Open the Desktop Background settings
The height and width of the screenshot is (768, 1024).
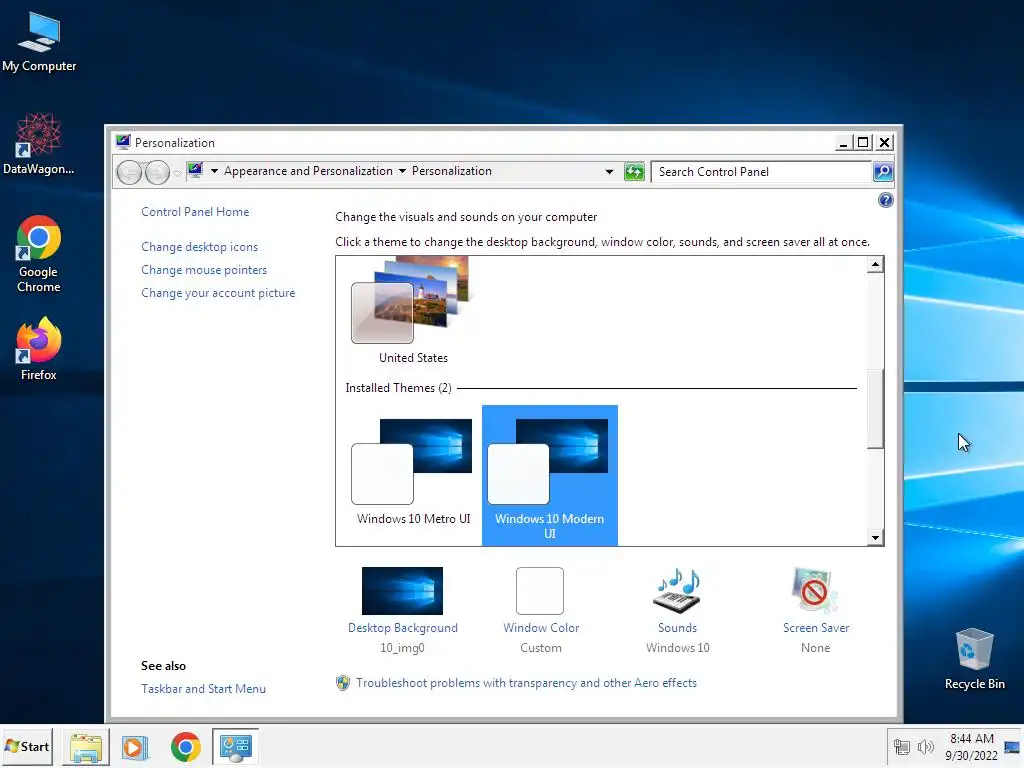[x=402, y=590]
